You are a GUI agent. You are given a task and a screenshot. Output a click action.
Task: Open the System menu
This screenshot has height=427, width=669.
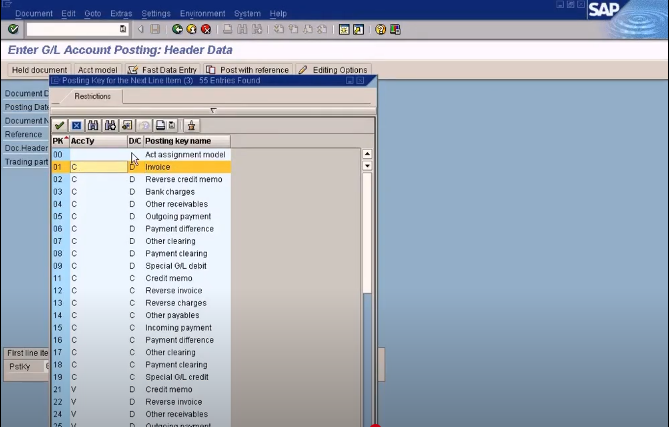click(x=247, y=14)
